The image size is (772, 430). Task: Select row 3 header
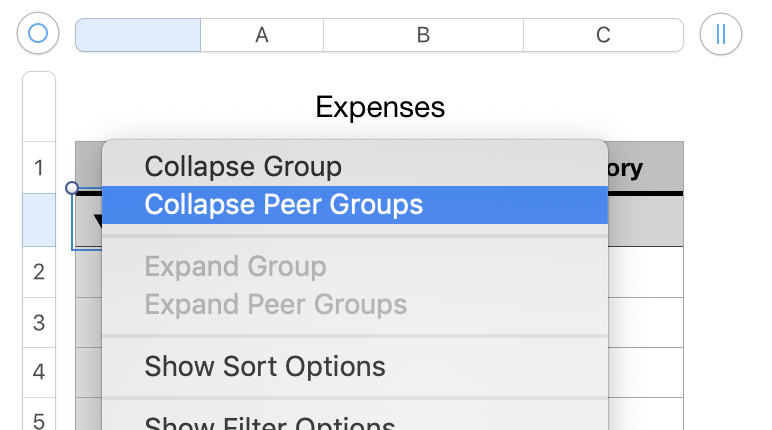39,322
